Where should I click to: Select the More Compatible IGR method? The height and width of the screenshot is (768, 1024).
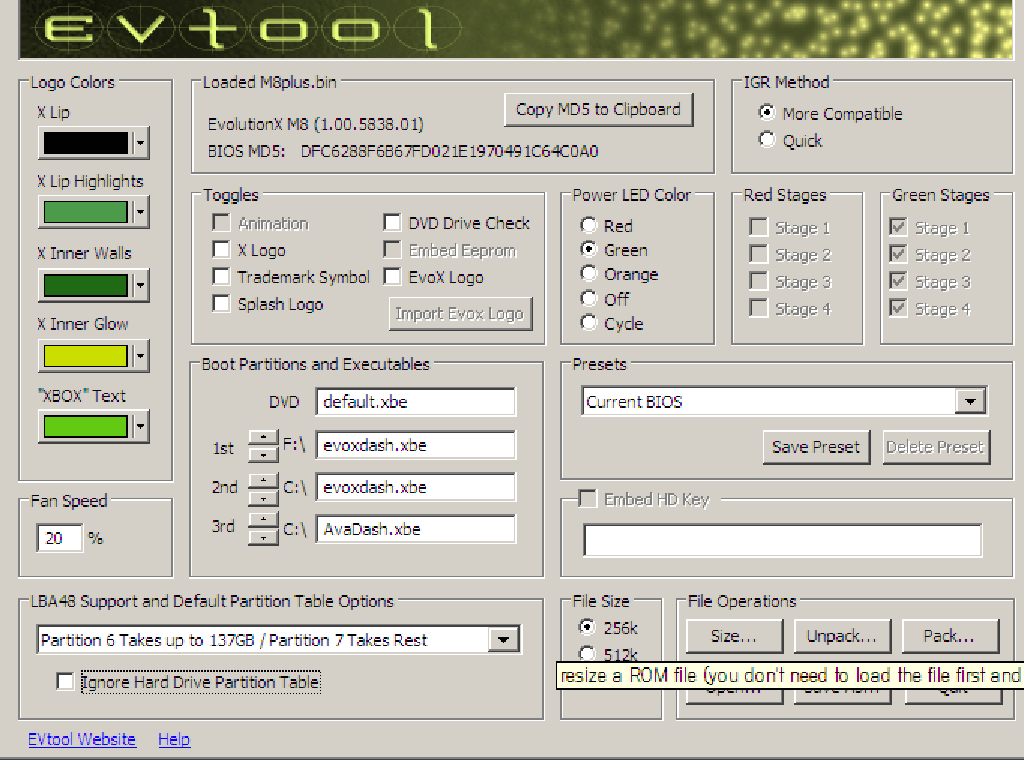(x=767, y=112)
